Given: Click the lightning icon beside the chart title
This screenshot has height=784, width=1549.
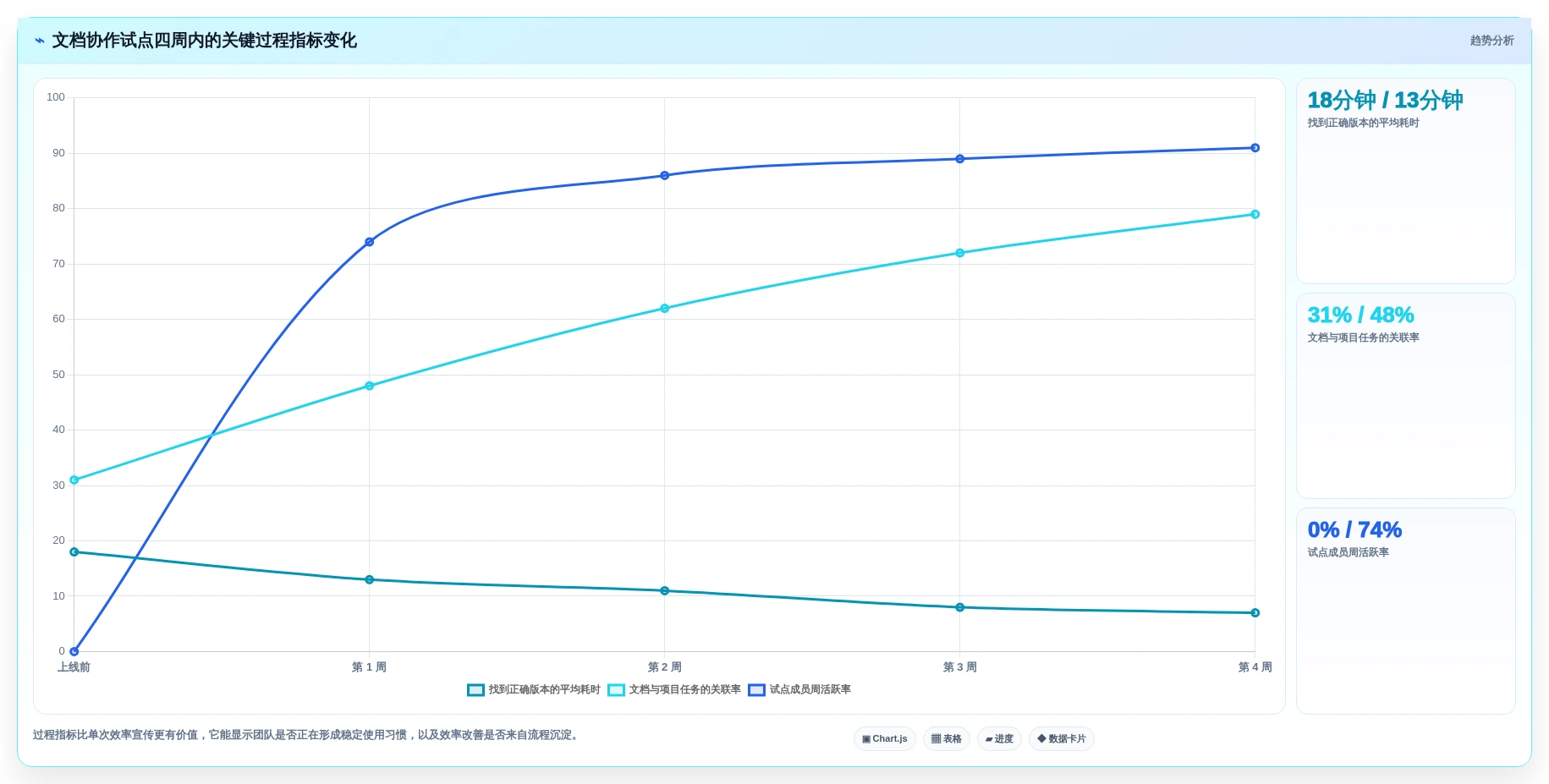Looking at the screenshot, I should pos(39,41).
